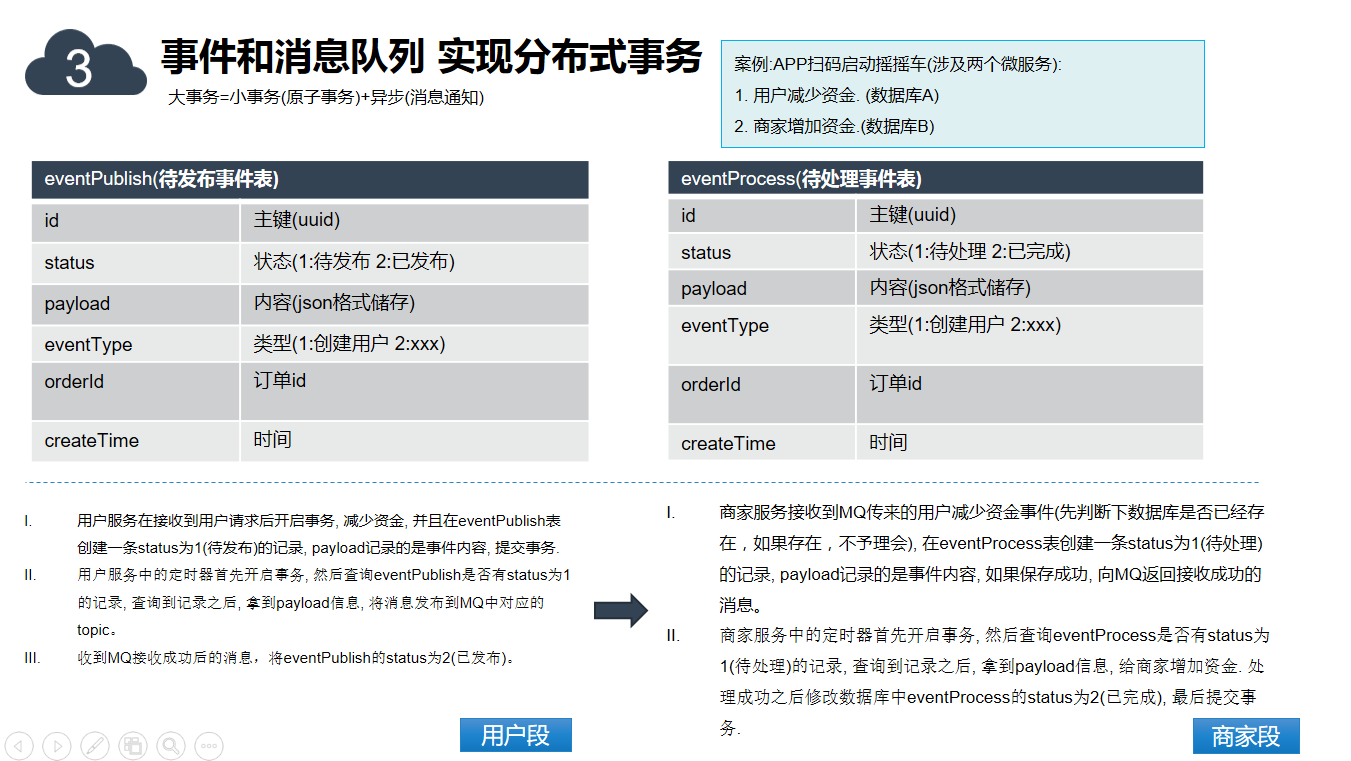1351x761 pixels.
Task: Go to the previous slide arrow icon
Action: tap(19, 745)
